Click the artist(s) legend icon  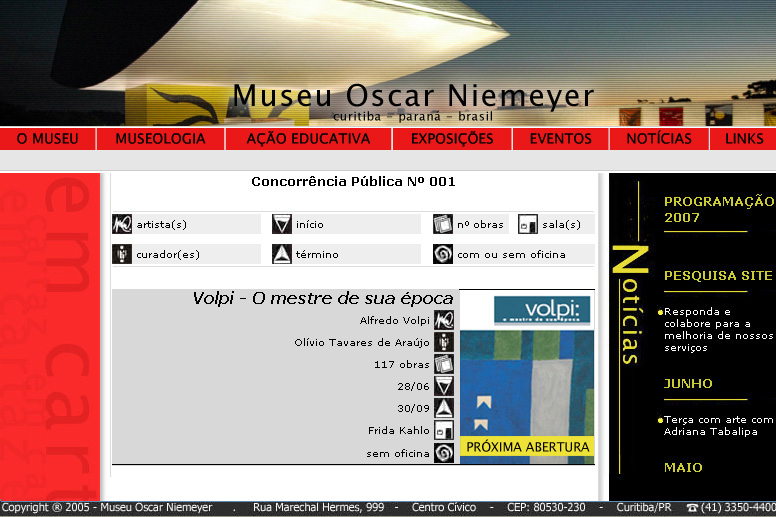tap(122, 224)
